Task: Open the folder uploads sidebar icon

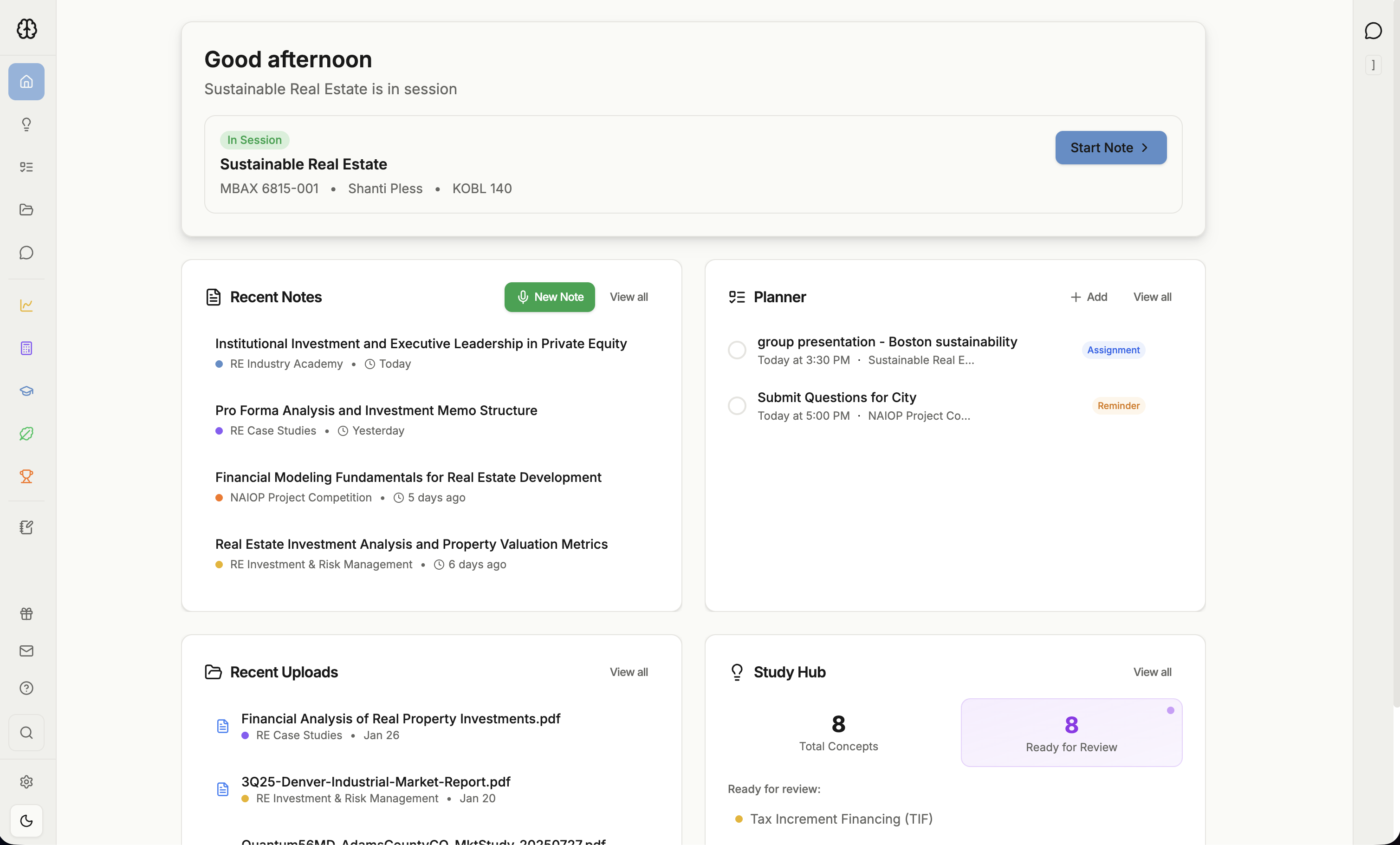Action: tap(26, 210)
